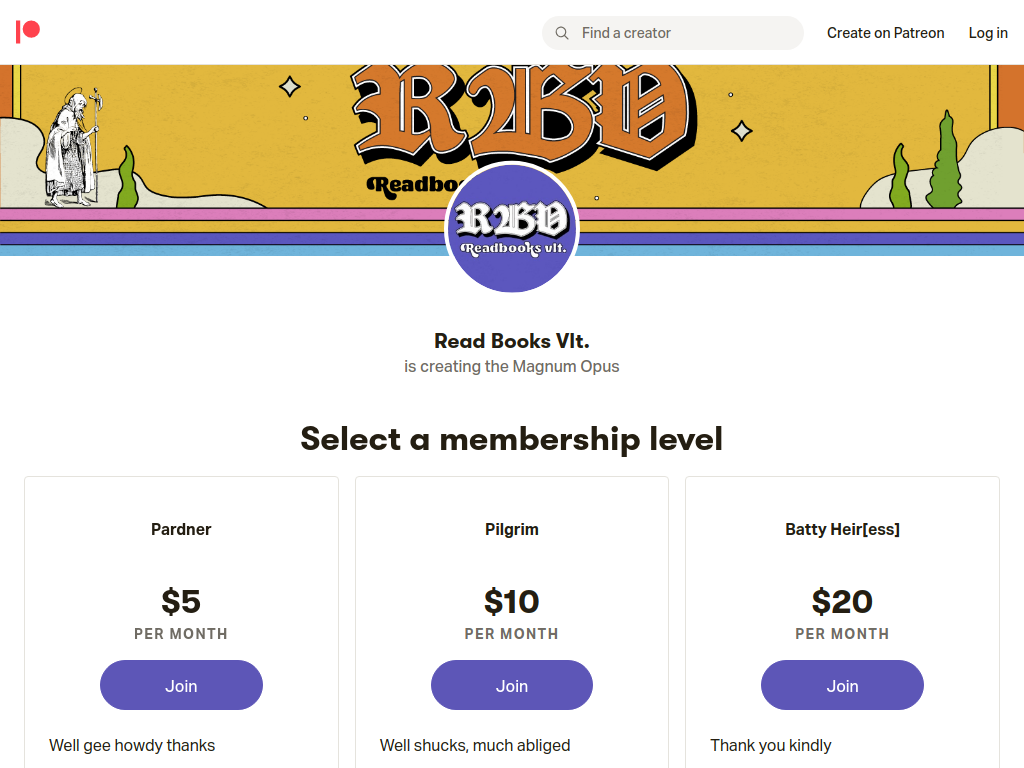Click the Read Books Vlt. creator name
1024x768 pixels.
(x=512, y=341)
